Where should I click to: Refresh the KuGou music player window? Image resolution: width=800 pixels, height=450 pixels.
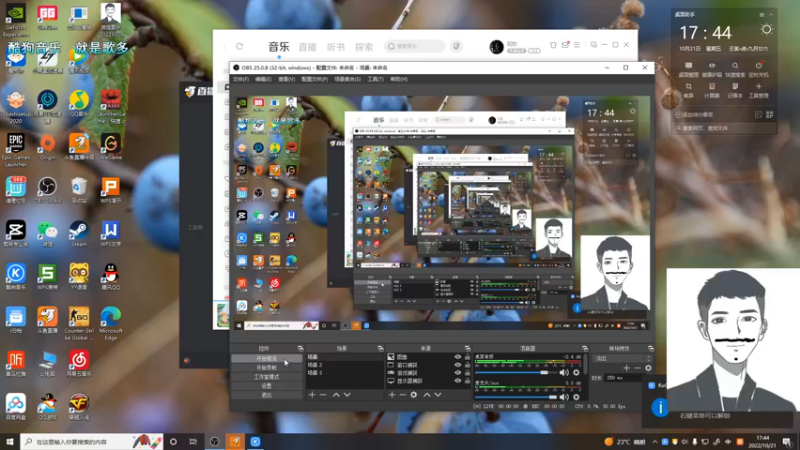239,46
